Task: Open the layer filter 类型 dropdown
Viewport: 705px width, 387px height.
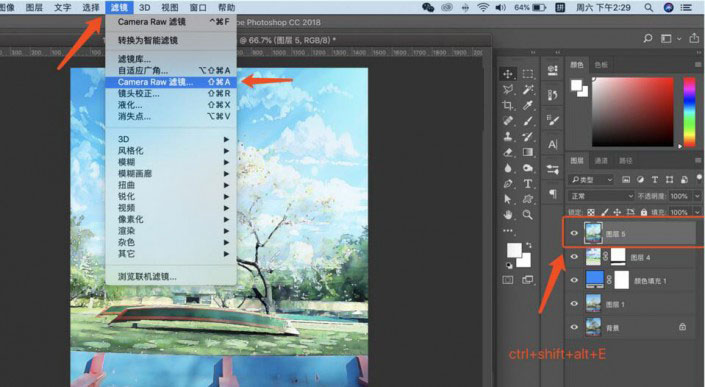Action: pyautogui.click(x=591, y=180)
